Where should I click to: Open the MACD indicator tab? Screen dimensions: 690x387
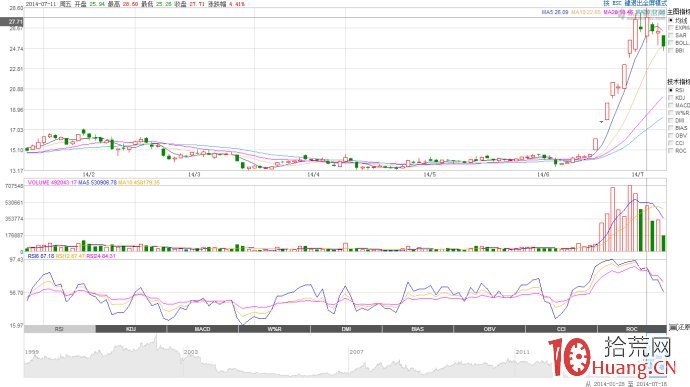(203, 329)
